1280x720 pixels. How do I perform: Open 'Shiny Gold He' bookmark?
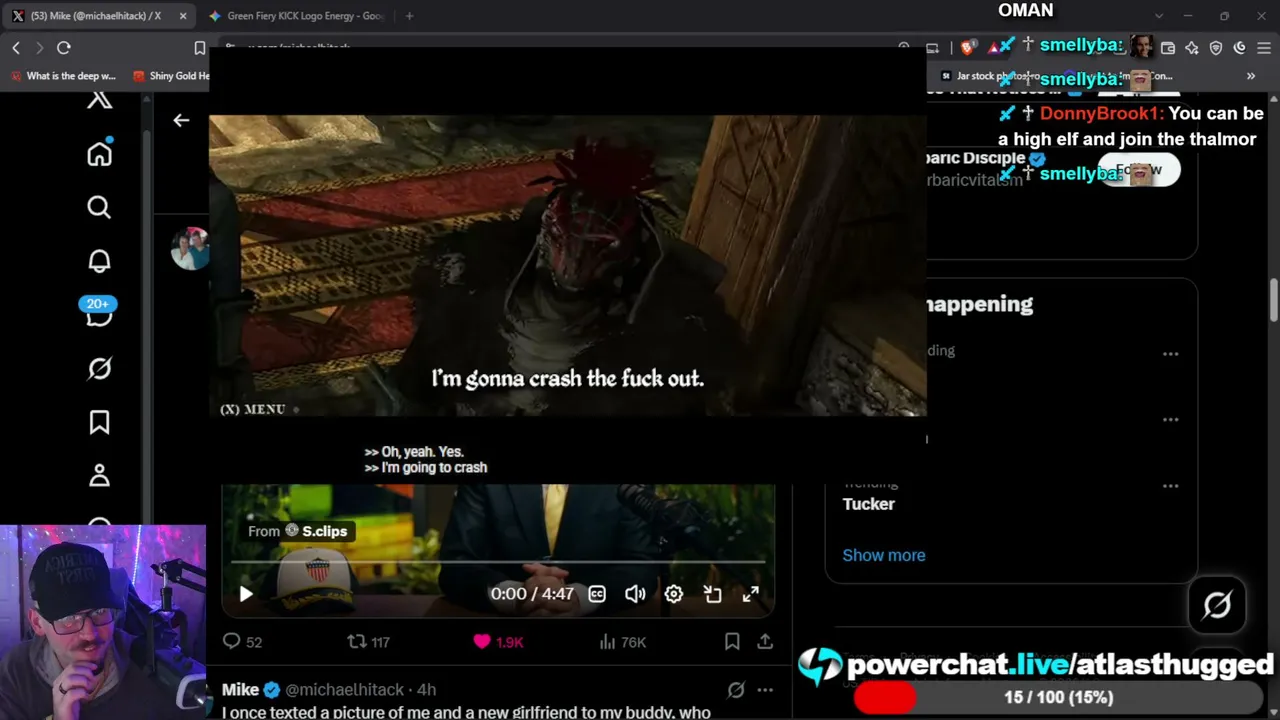pyautogui.click(x=171, y=76)
